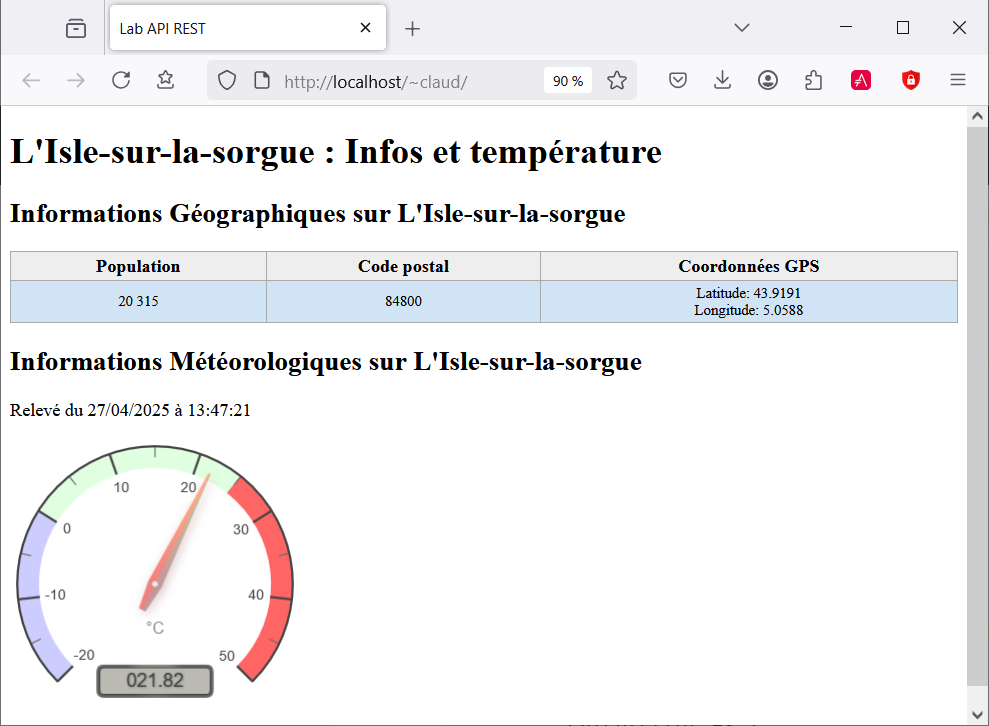Open the tracking protection shield icon
989x726 pixels.
coord(227,81)
